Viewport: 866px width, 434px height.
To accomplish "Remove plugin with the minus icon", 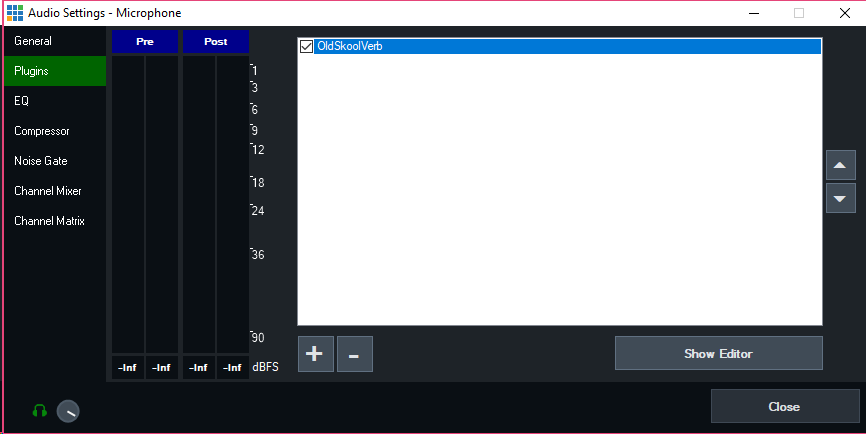I will pos(355,354).
